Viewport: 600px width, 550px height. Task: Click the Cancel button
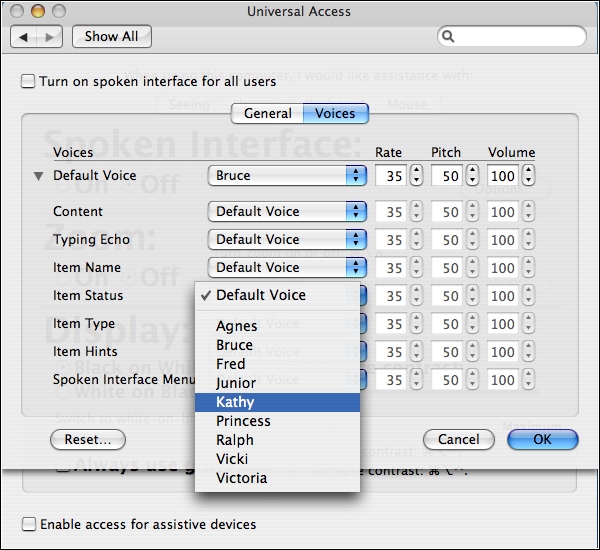click(x=458, y=439)
